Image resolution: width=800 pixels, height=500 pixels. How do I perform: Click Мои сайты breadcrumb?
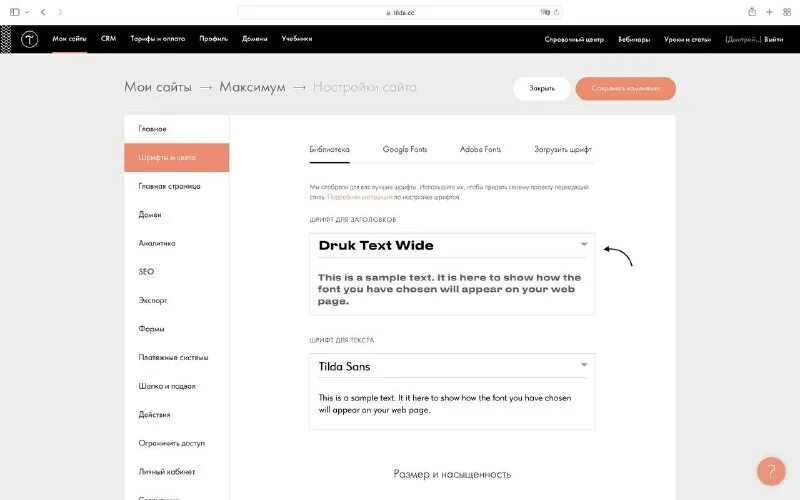pos(158,87)
